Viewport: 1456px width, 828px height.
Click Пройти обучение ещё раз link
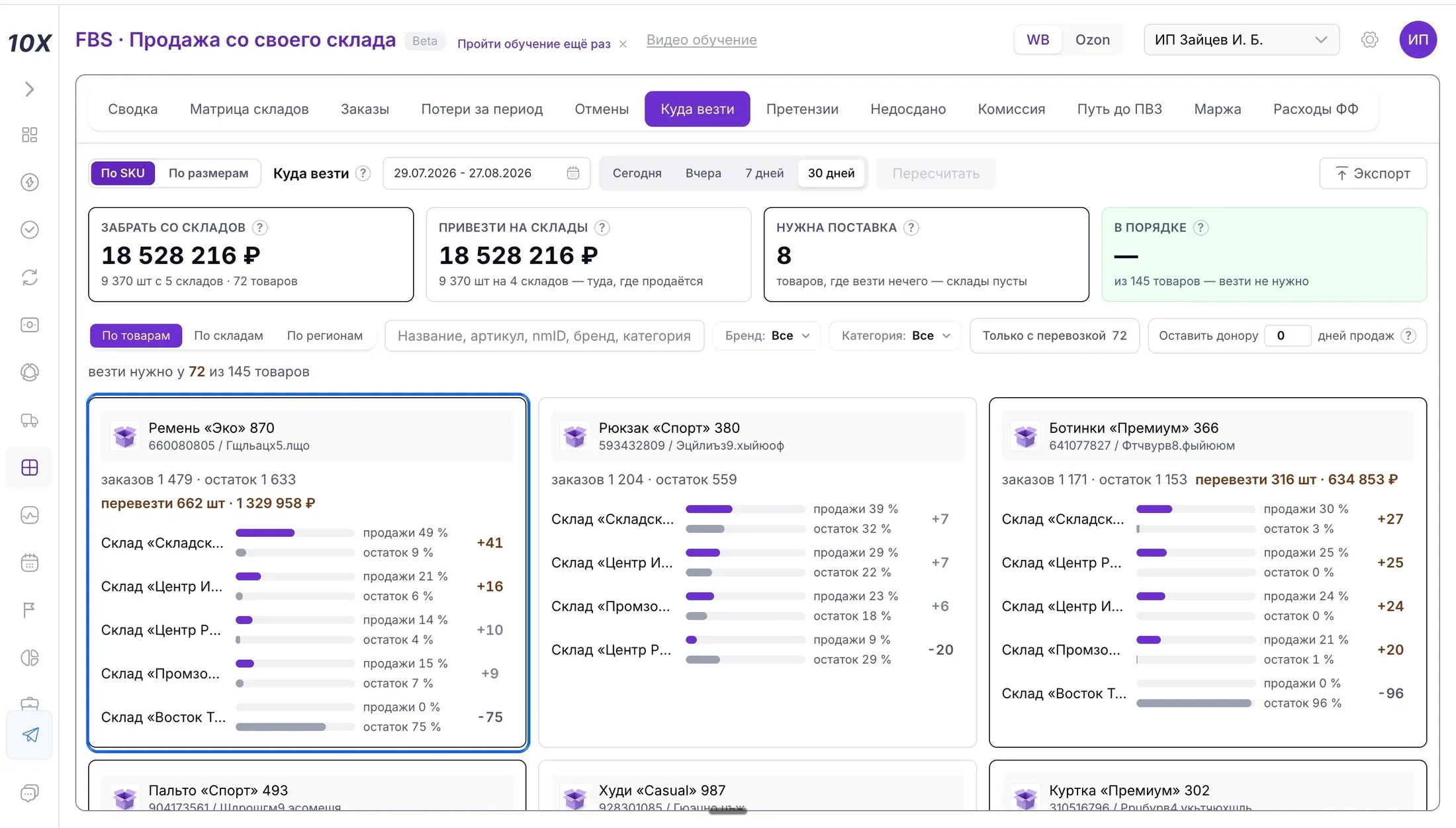coord(534,44)
